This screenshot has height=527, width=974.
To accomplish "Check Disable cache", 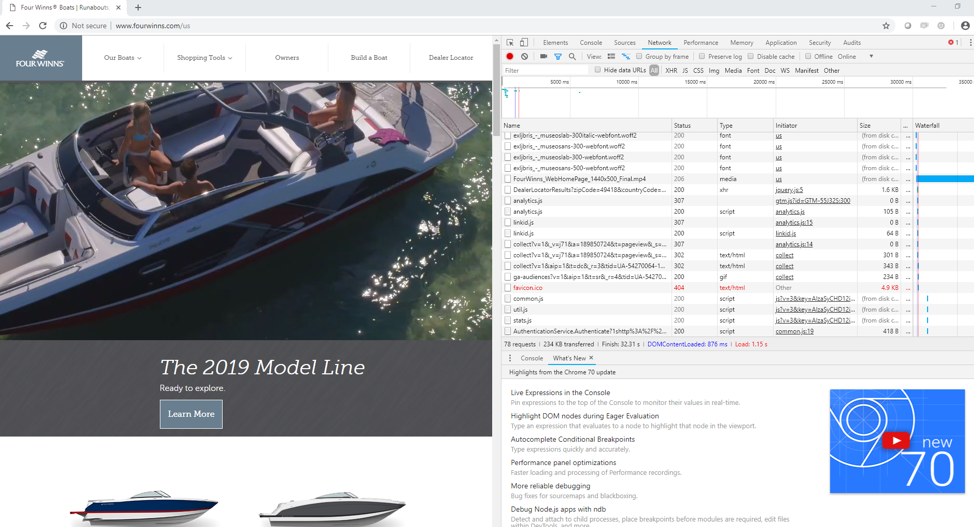I will point(750,57).
